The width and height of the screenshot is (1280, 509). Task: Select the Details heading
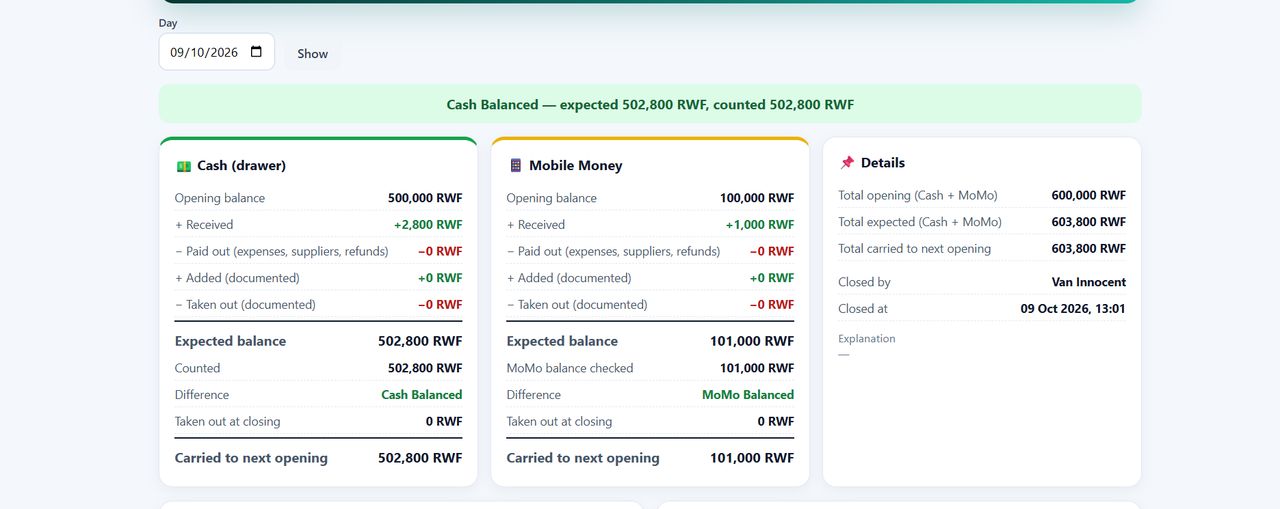pyautogui.click(x=883, y=163)
